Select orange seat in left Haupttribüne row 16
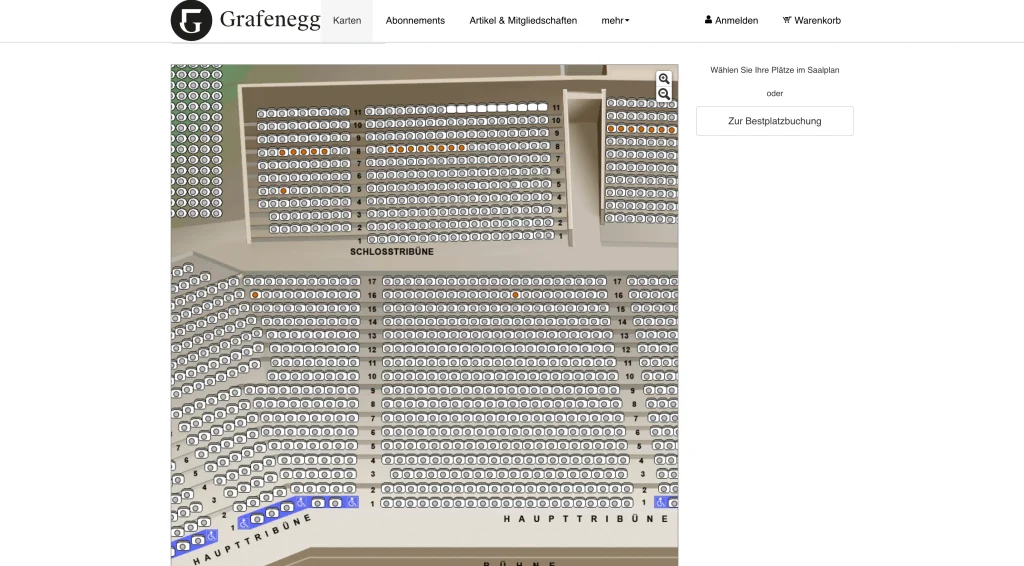 coord(256,295)
